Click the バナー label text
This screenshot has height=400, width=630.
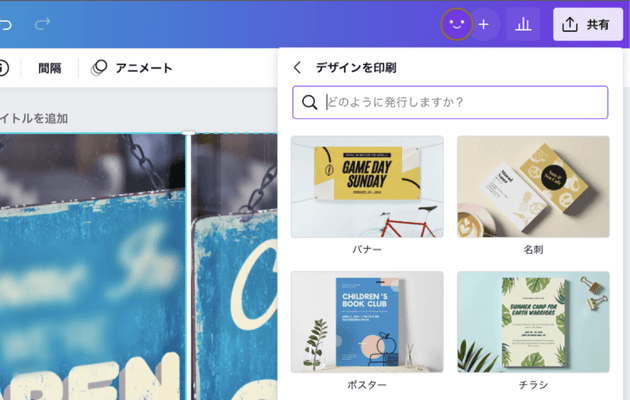pos(367,249)
